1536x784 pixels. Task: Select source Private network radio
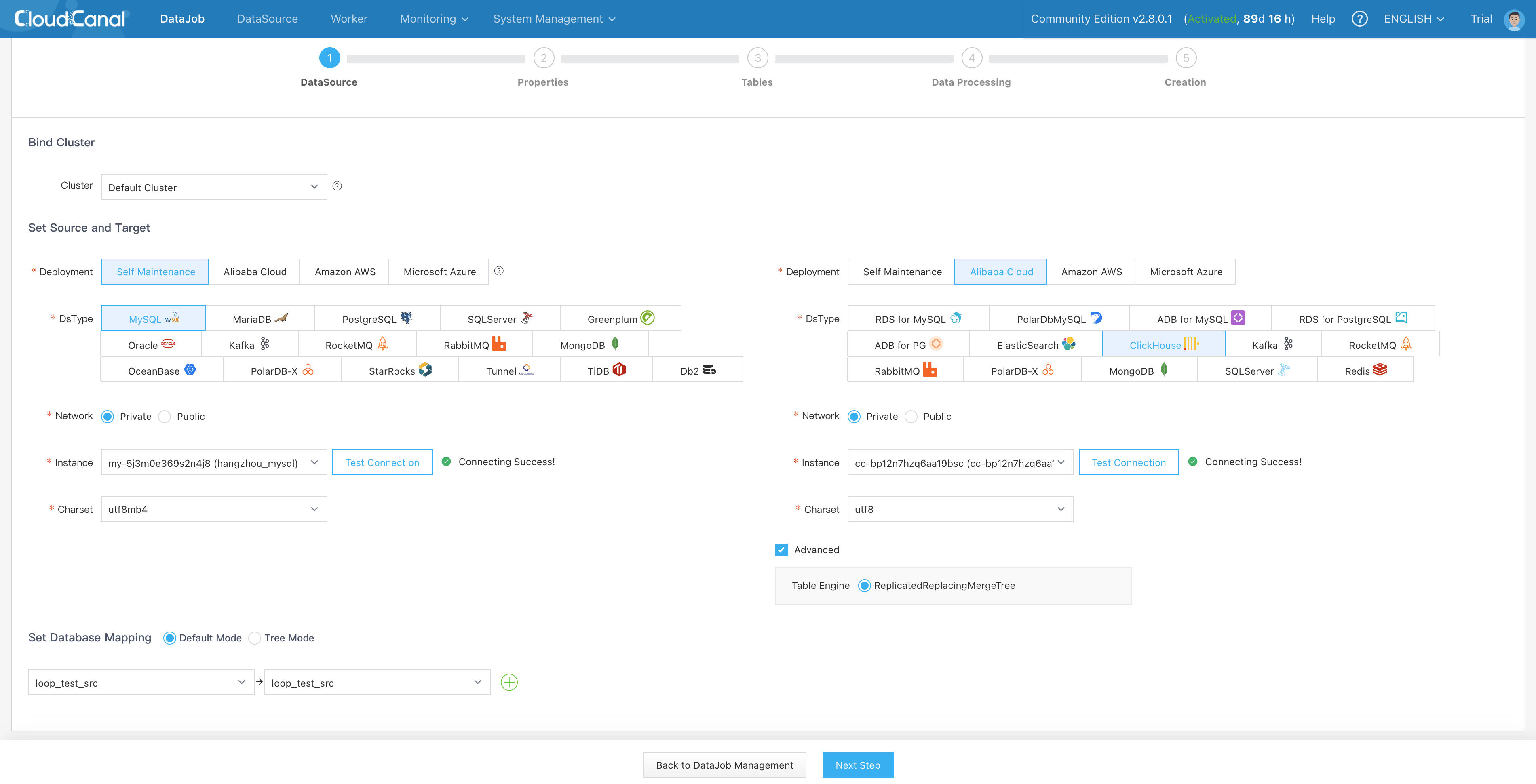pyautogui.click(x=108, y=416)
